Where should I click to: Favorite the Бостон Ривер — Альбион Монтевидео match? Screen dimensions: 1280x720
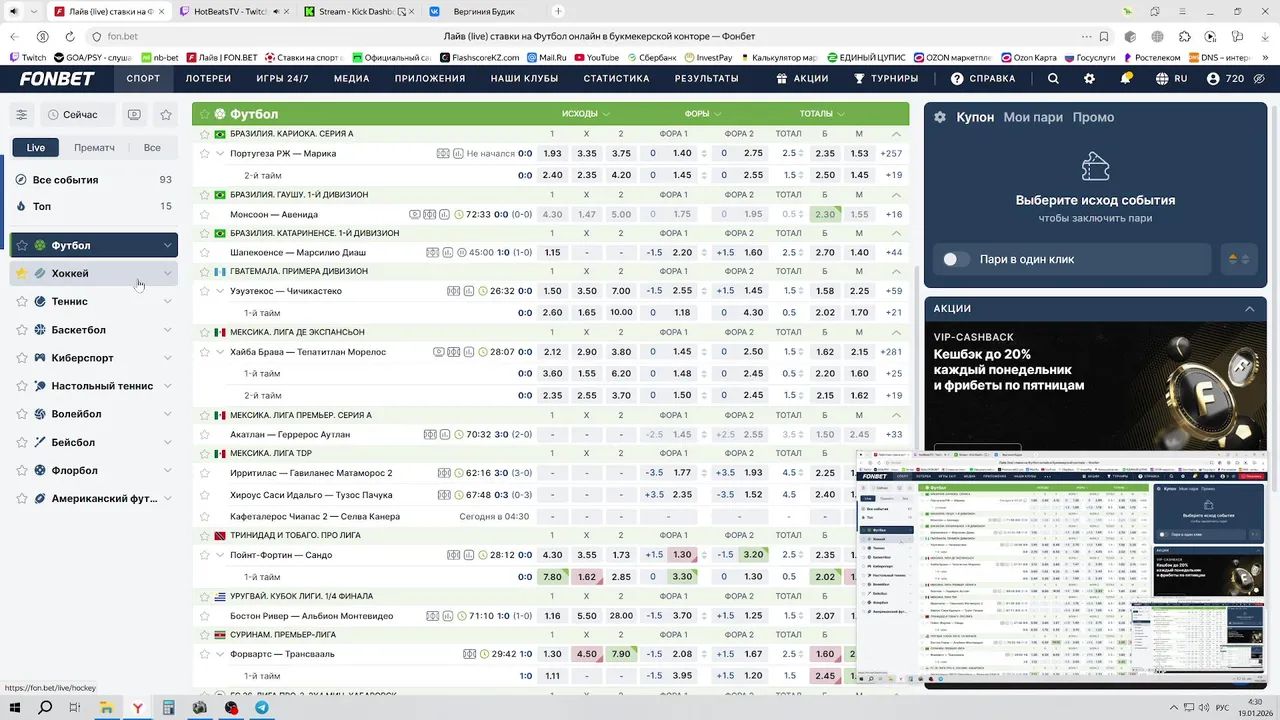(x=205, y=616)
